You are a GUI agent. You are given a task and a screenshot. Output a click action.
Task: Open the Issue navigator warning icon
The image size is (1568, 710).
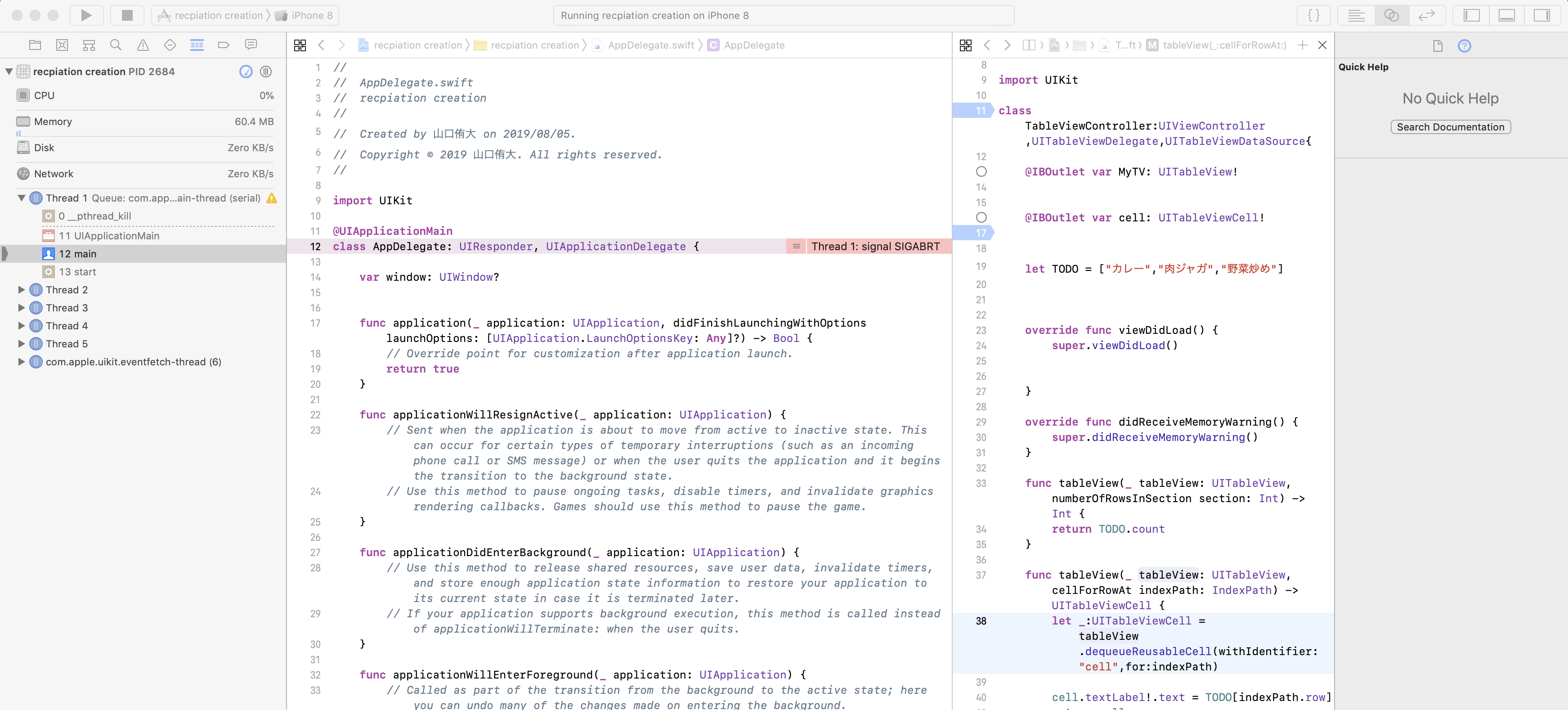pos(143,45)
